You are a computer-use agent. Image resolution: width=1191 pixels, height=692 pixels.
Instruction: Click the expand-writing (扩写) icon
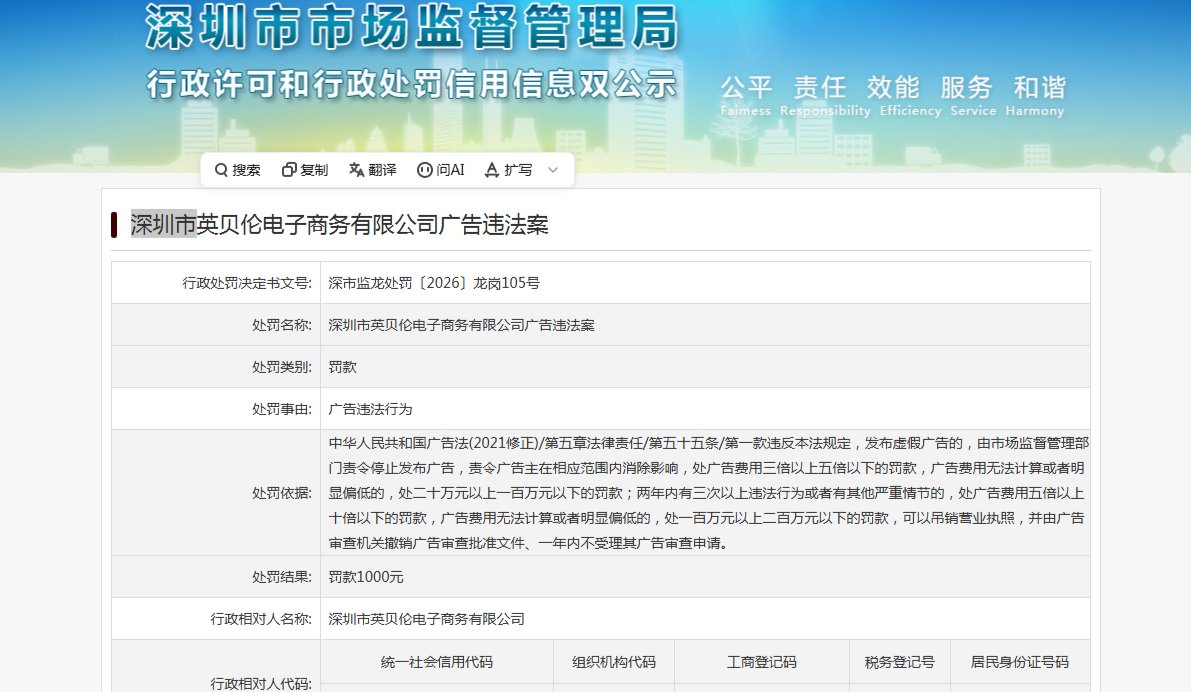point(491,170)
